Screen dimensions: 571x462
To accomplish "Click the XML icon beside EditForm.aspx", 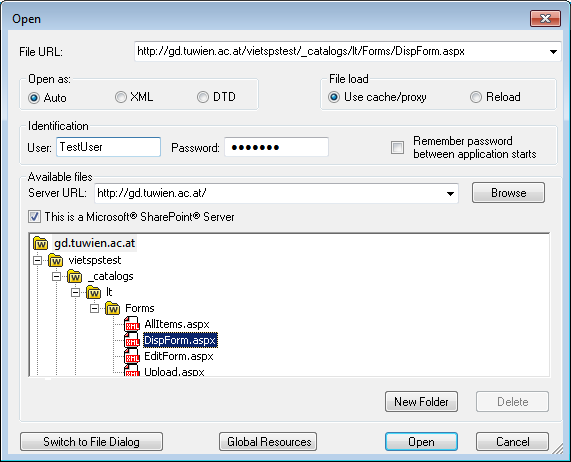I will [x=131, y=356].
